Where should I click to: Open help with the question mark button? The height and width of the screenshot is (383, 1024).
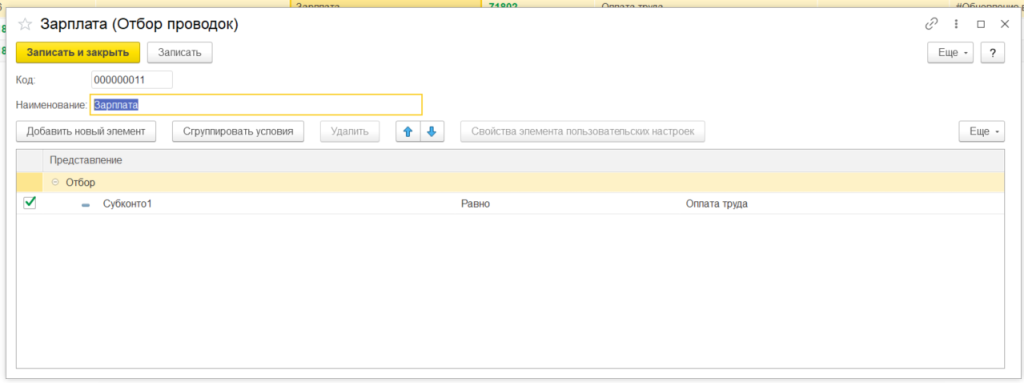993,53
